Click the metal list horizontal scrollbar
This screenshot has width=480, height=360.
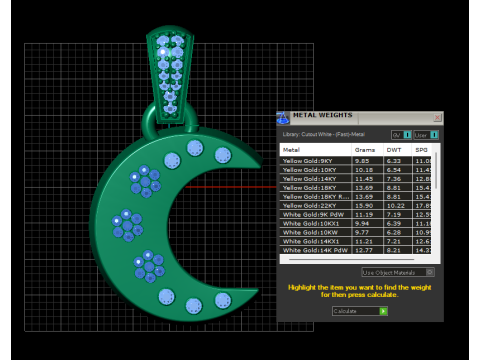tap(352, 259)
